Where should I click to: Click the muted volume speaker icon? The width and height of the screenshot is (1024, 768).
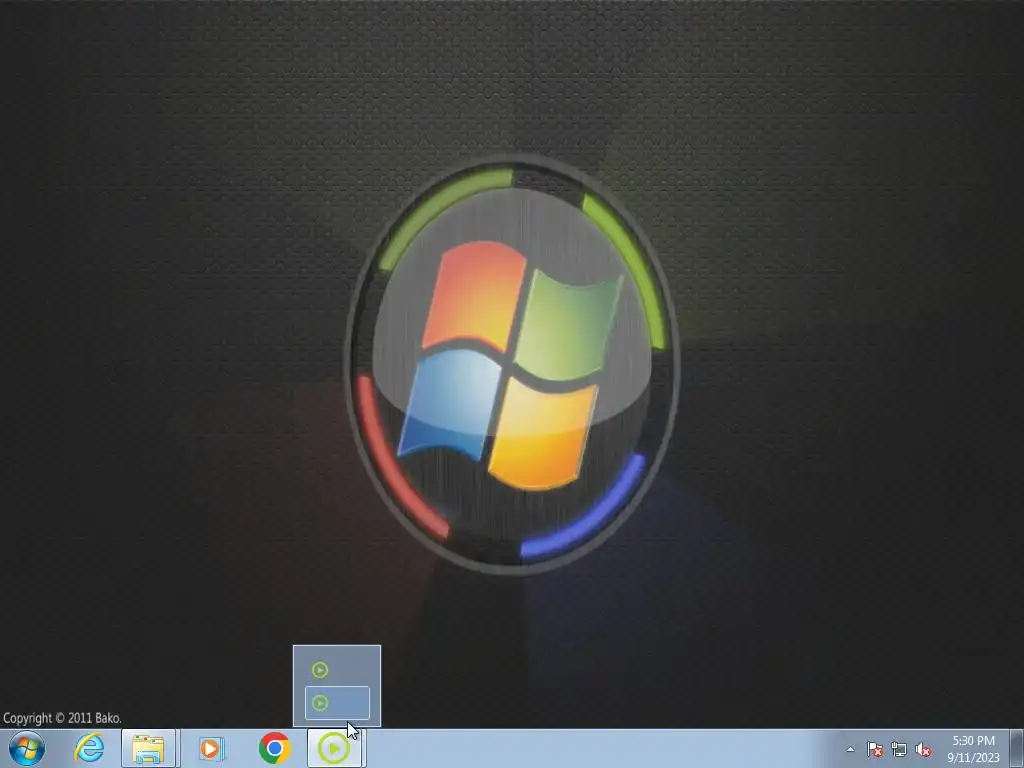click(923, 749)
